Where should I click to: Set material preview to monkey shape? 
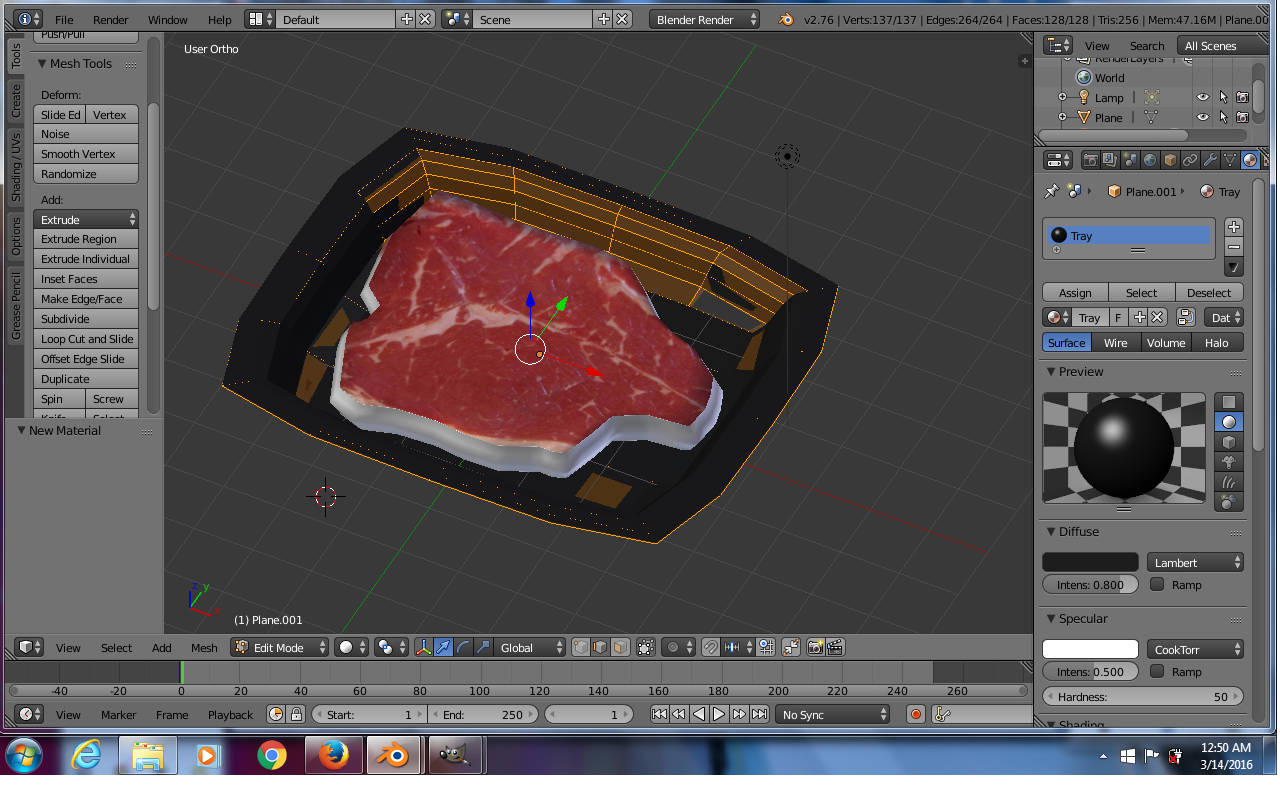1229,462
